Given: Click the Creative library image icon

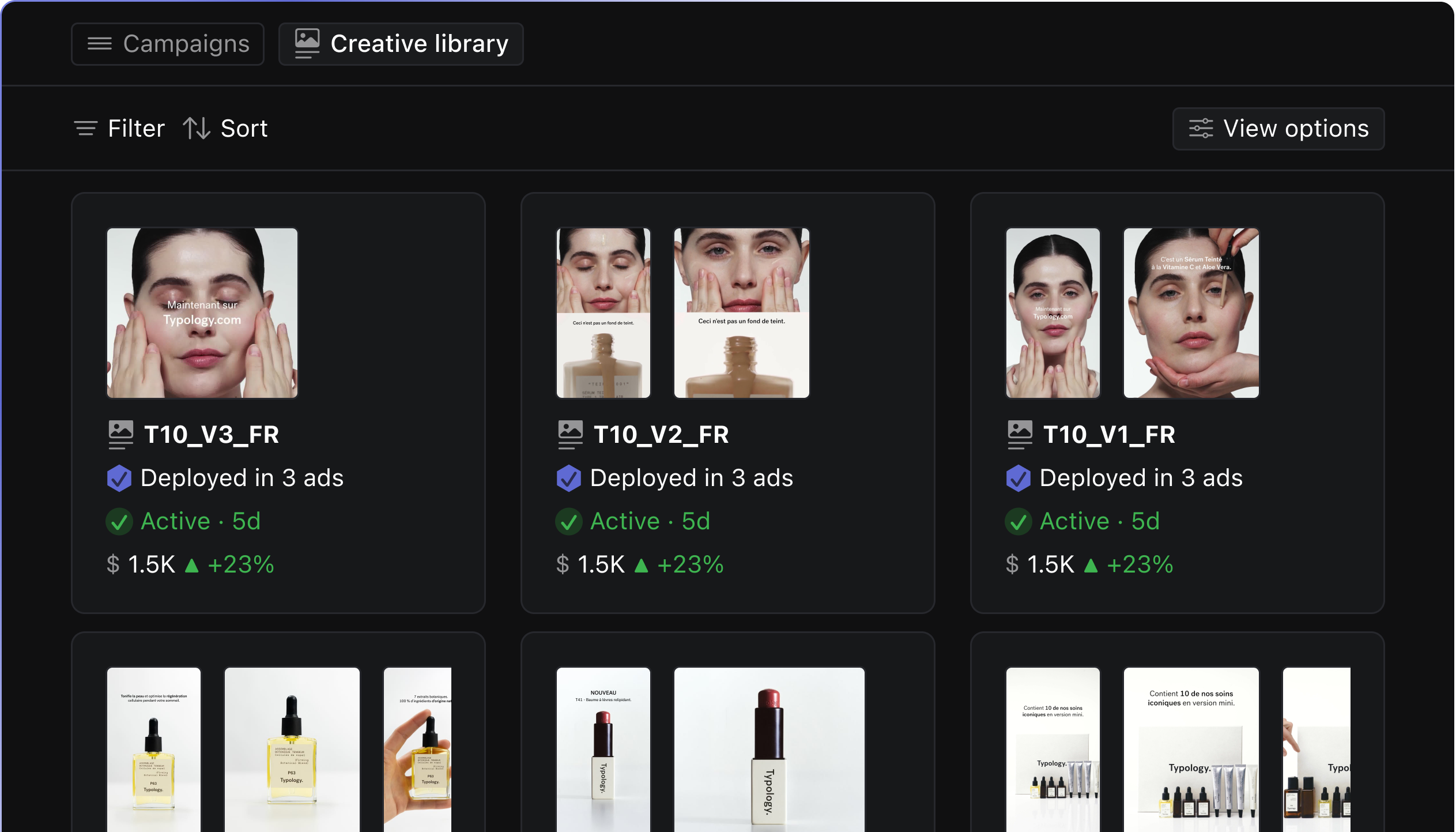Looking at the screenshot, I should [307, 44].
